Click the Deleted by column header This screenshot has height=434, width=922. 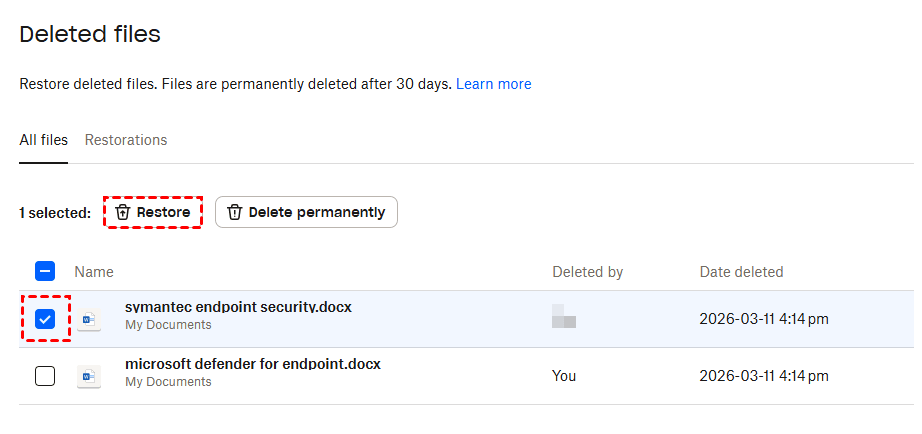tap(587, 272)
